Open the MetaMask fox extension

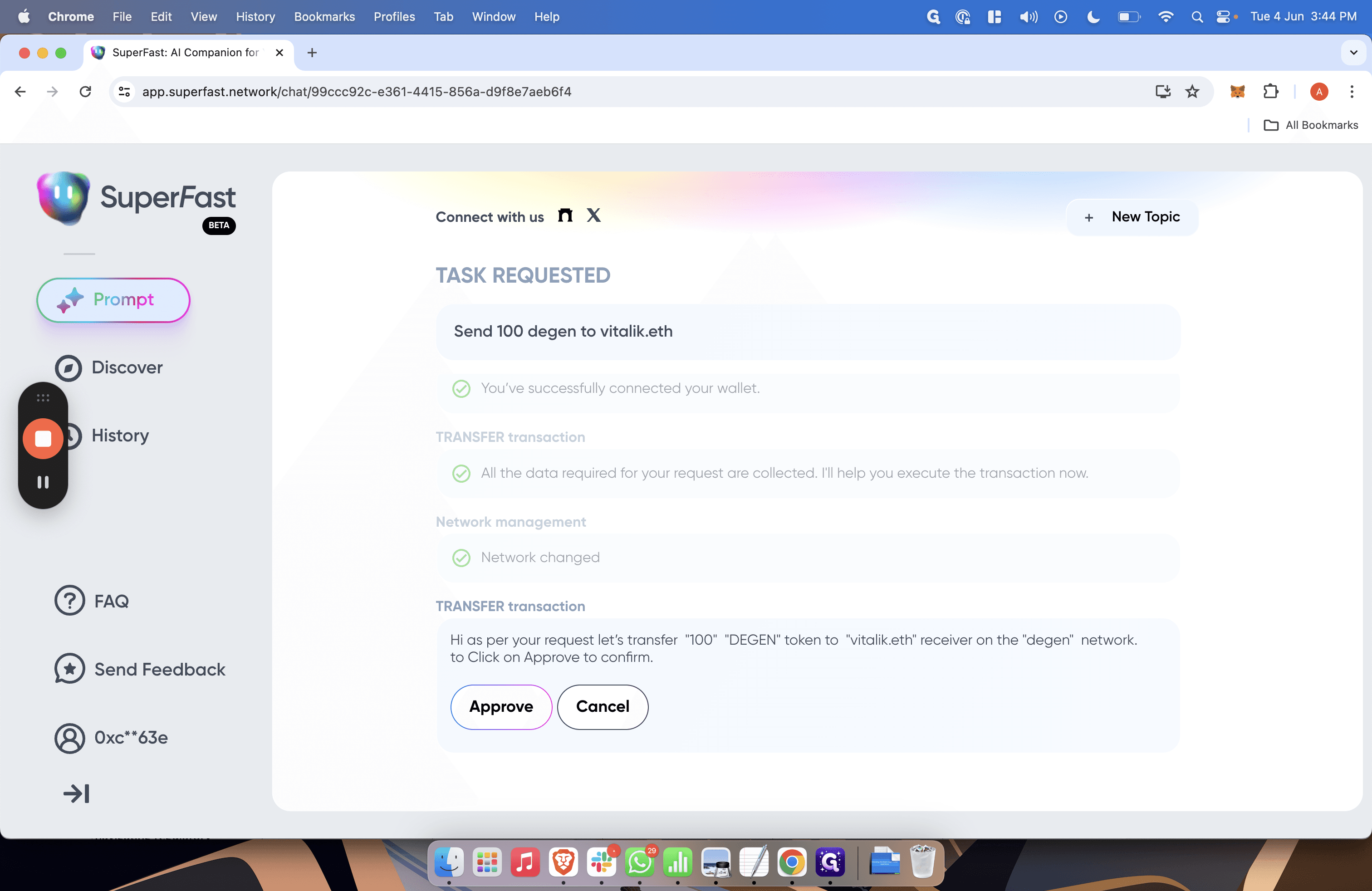[1237, 92]
